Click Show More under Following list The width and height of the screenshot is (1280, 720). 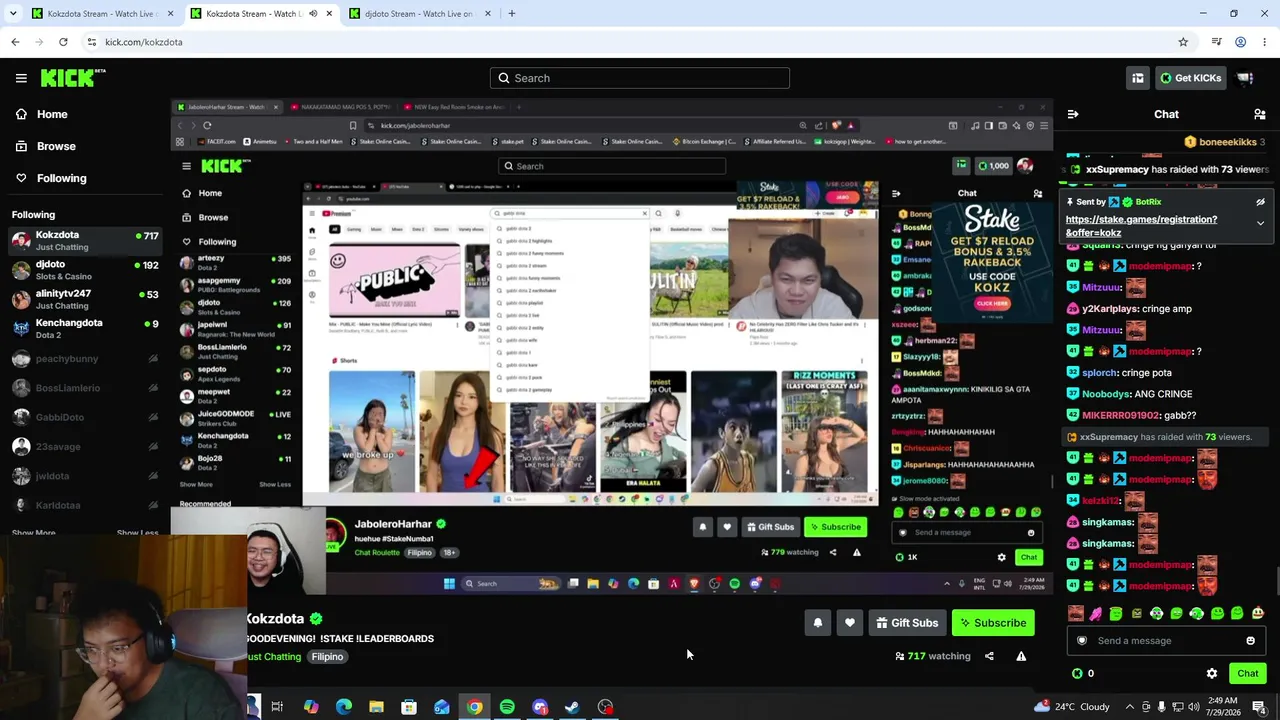tap(33, 533)
